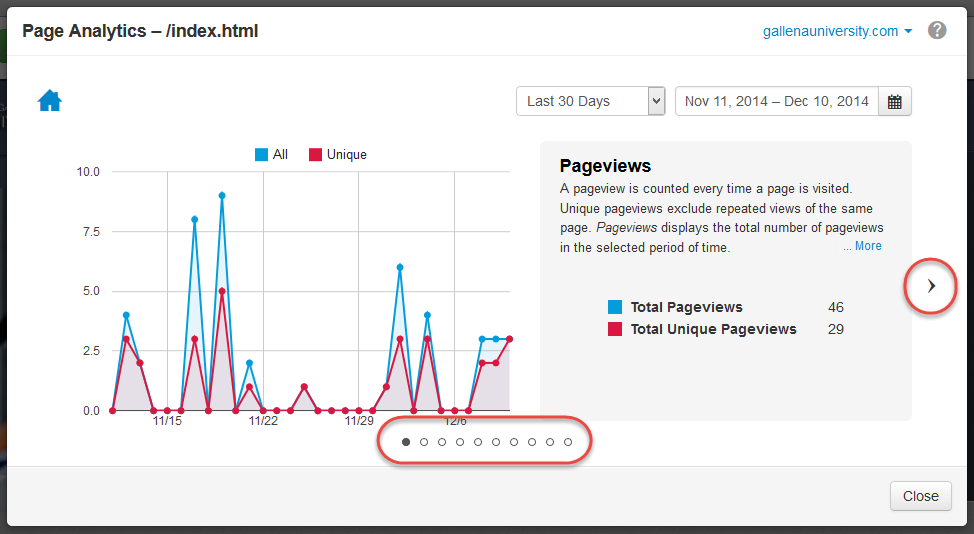The image size is (974, 534).
Task: Click the Total Pageviews blue swatch
Action: (x=615, y=307)
